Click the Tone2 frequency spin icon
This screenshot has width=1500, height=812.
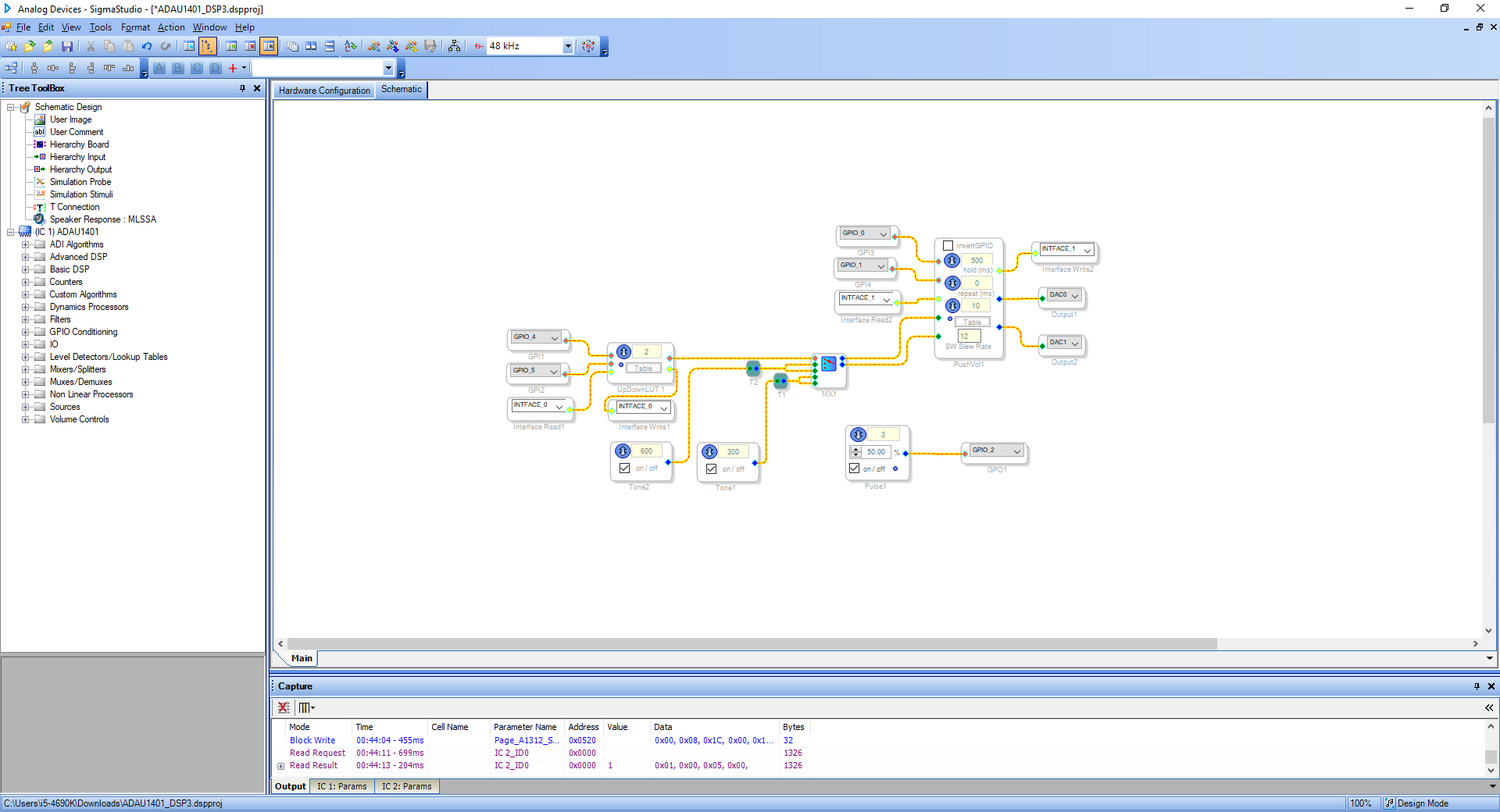pyautogui.click(x=623, y=451)
